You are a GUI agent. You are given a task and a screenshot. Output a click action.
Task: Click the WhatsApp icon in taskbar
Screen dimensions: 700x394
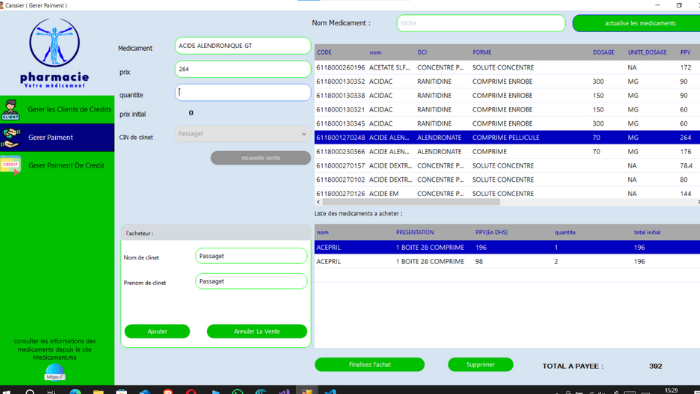tap(238, 391)
